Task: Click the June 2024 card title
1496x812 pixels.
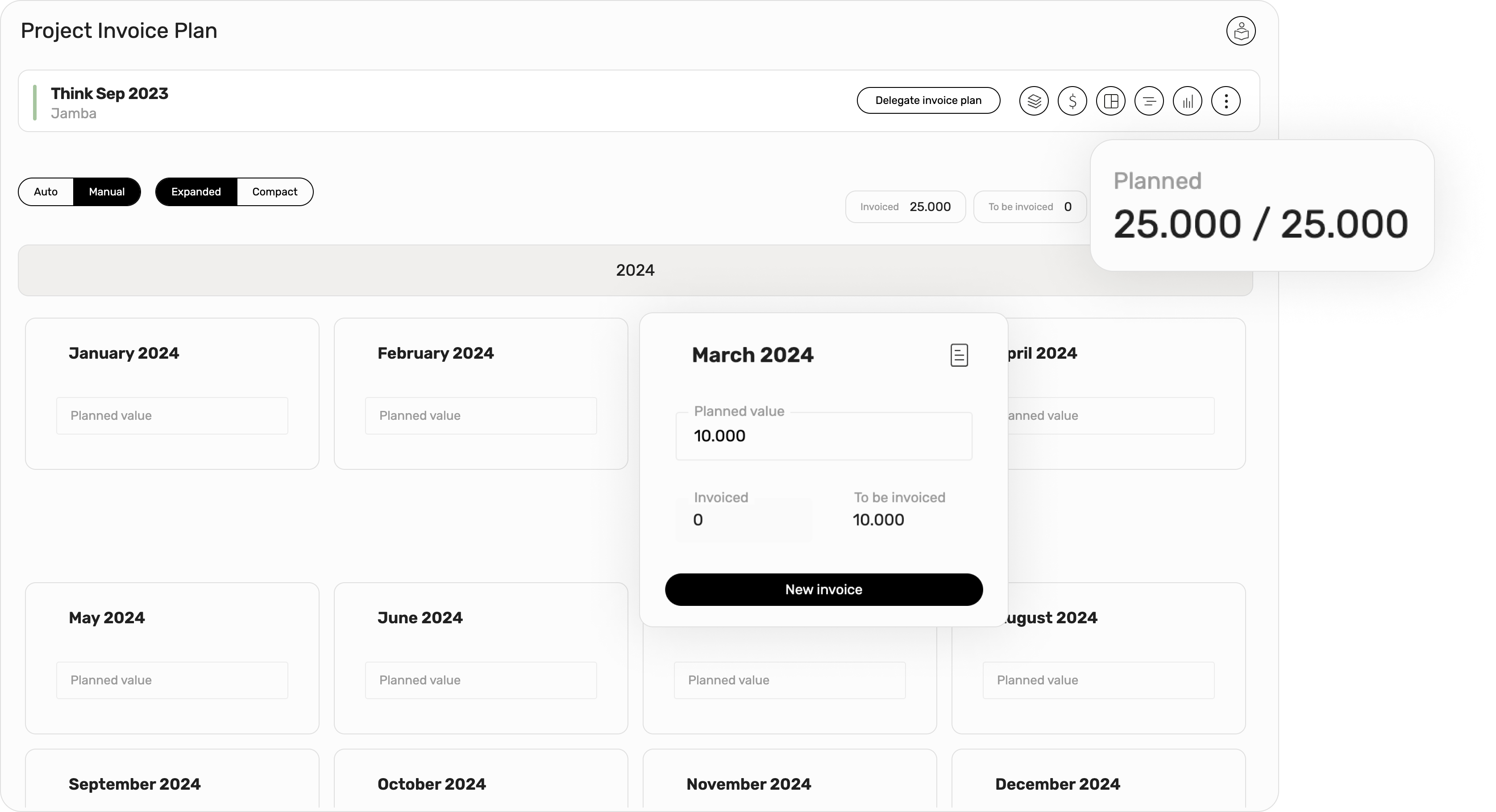Action: pos(420,618)
